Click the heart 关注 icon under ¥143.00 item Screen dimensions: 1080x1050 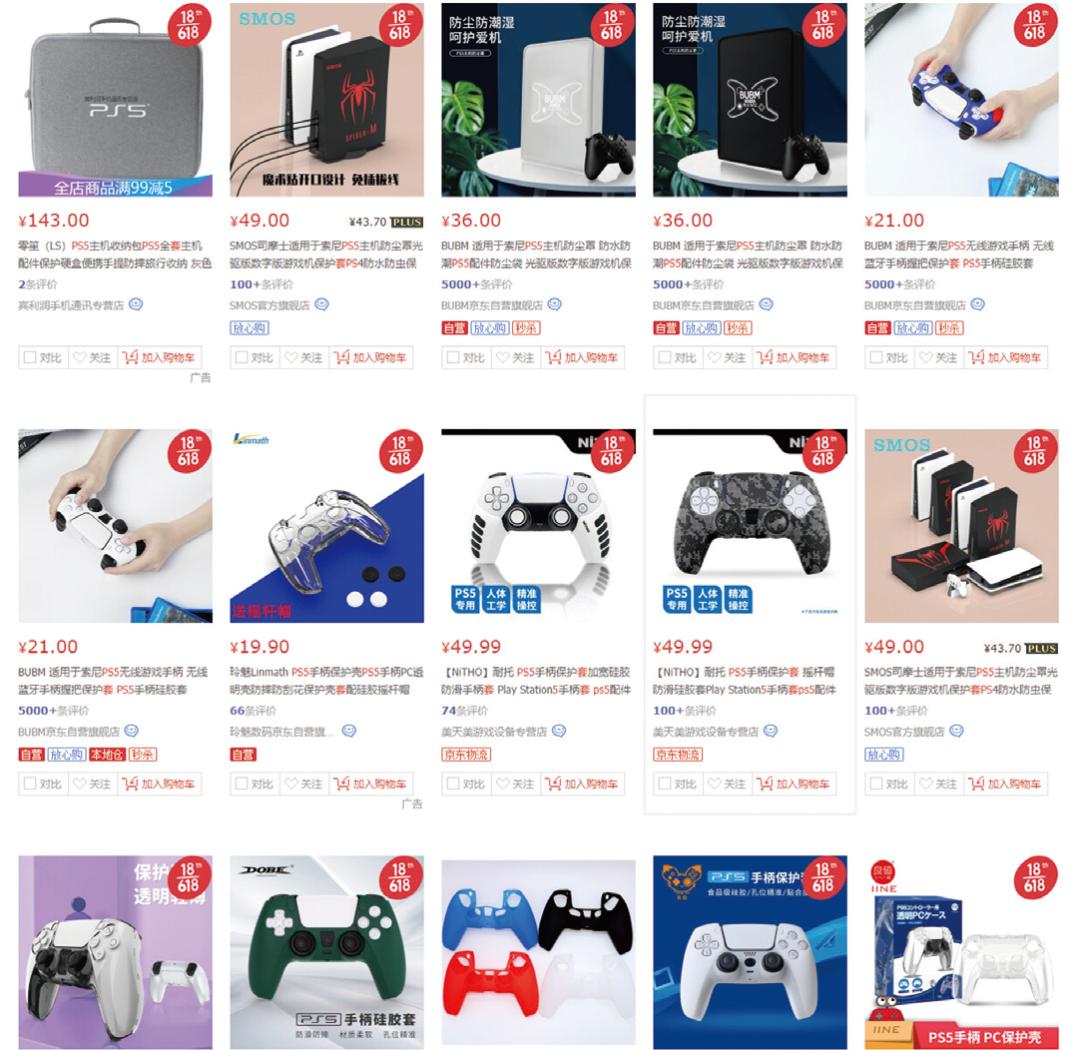(80, 358)
